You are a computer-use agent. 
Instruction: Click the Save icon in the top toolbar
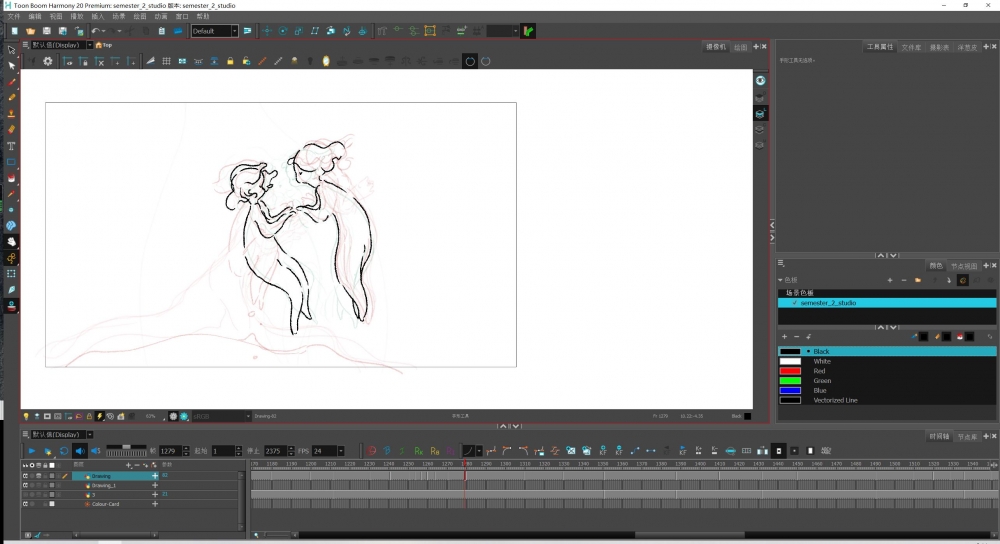[x=47, y=31]
